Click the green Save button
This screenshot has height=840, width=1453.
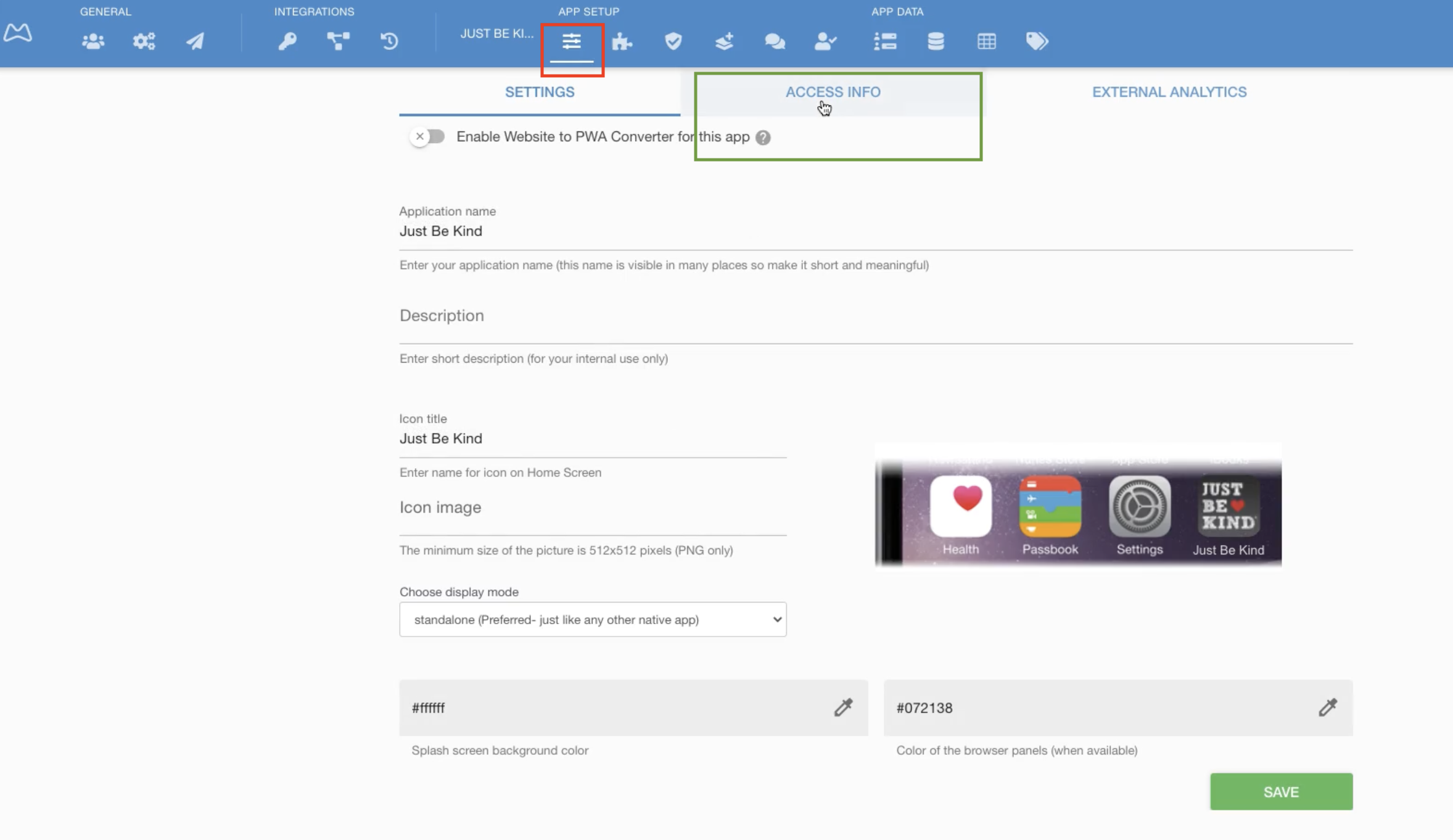pyautogui.click(x=1281, y=792)
